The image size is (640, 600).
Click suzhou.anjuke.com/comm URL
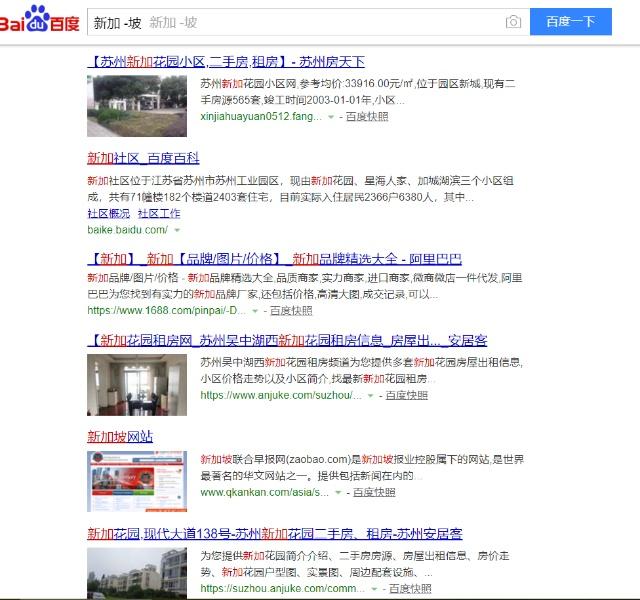click(x=282, y=589)
